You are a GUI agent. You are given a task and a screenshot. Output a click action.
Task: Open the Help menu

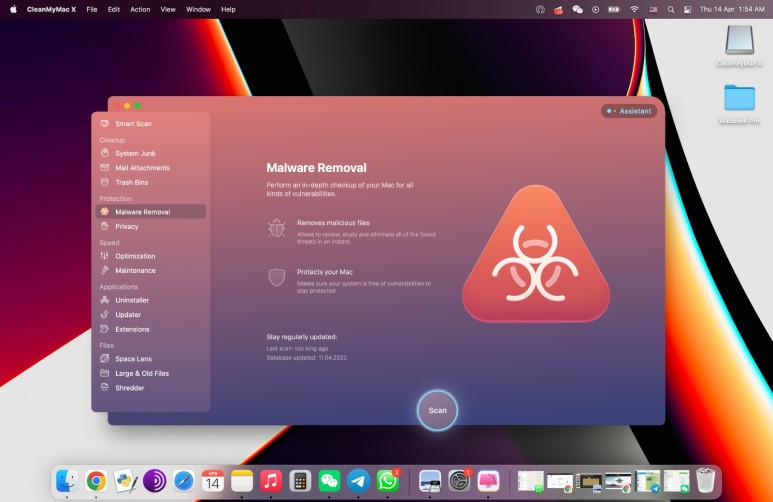tap(228, 9)
